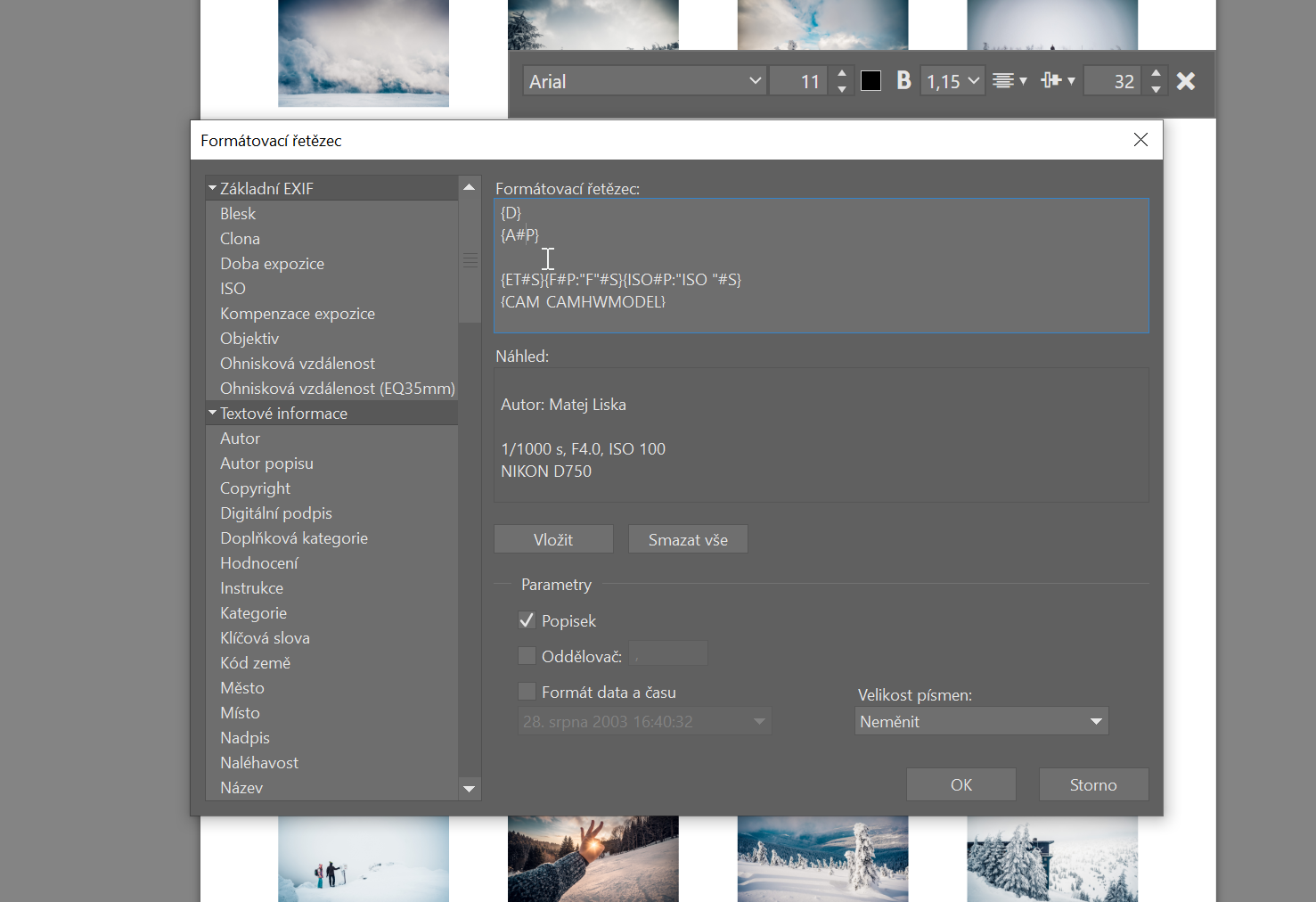This screenshot has width=1316, height=902.
Task: Select Naléhavost in the list
Action: click(331, 763)
